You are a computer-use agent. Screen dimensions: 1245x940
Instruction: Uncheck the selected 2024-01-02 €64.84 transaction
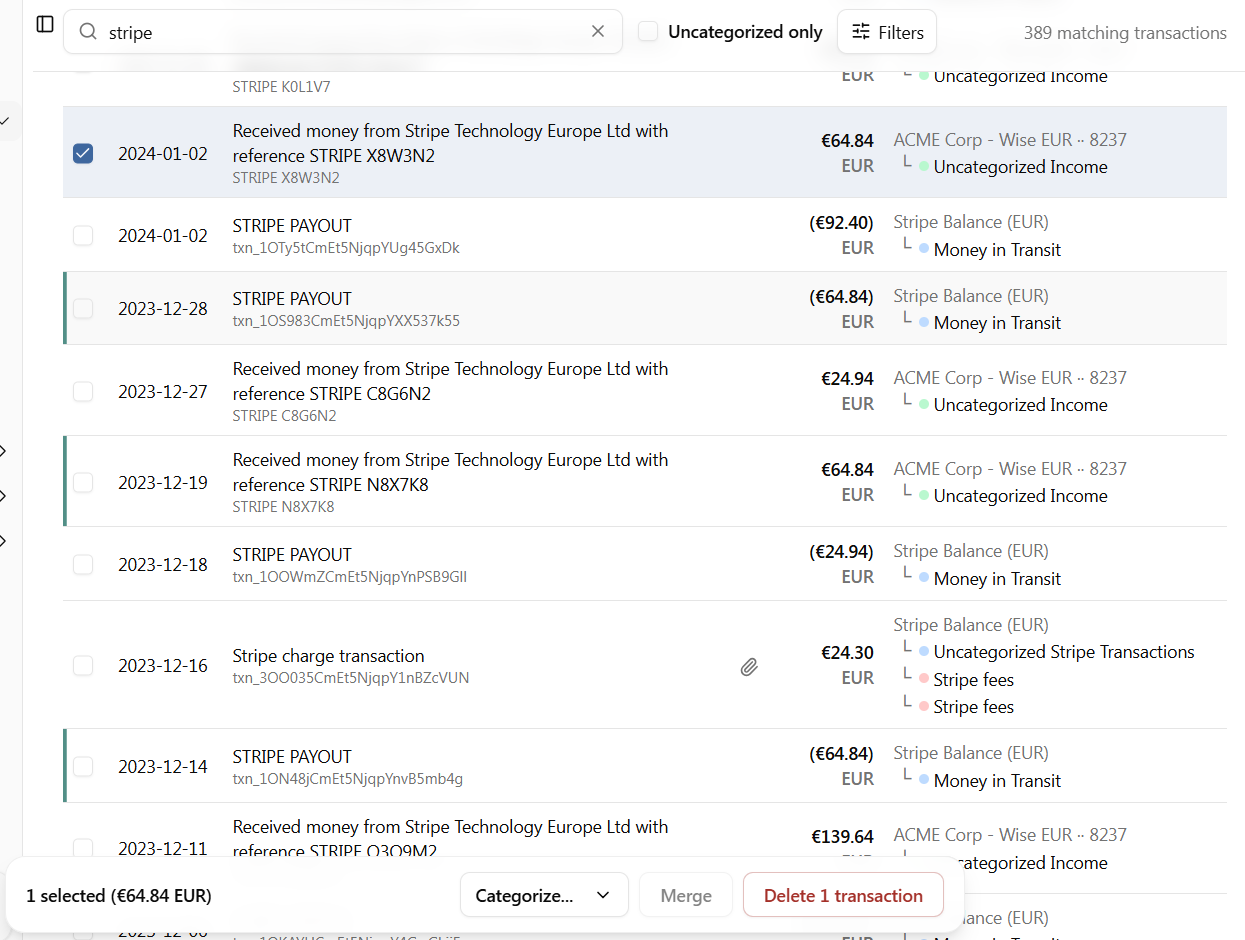(x=83, y=153)
